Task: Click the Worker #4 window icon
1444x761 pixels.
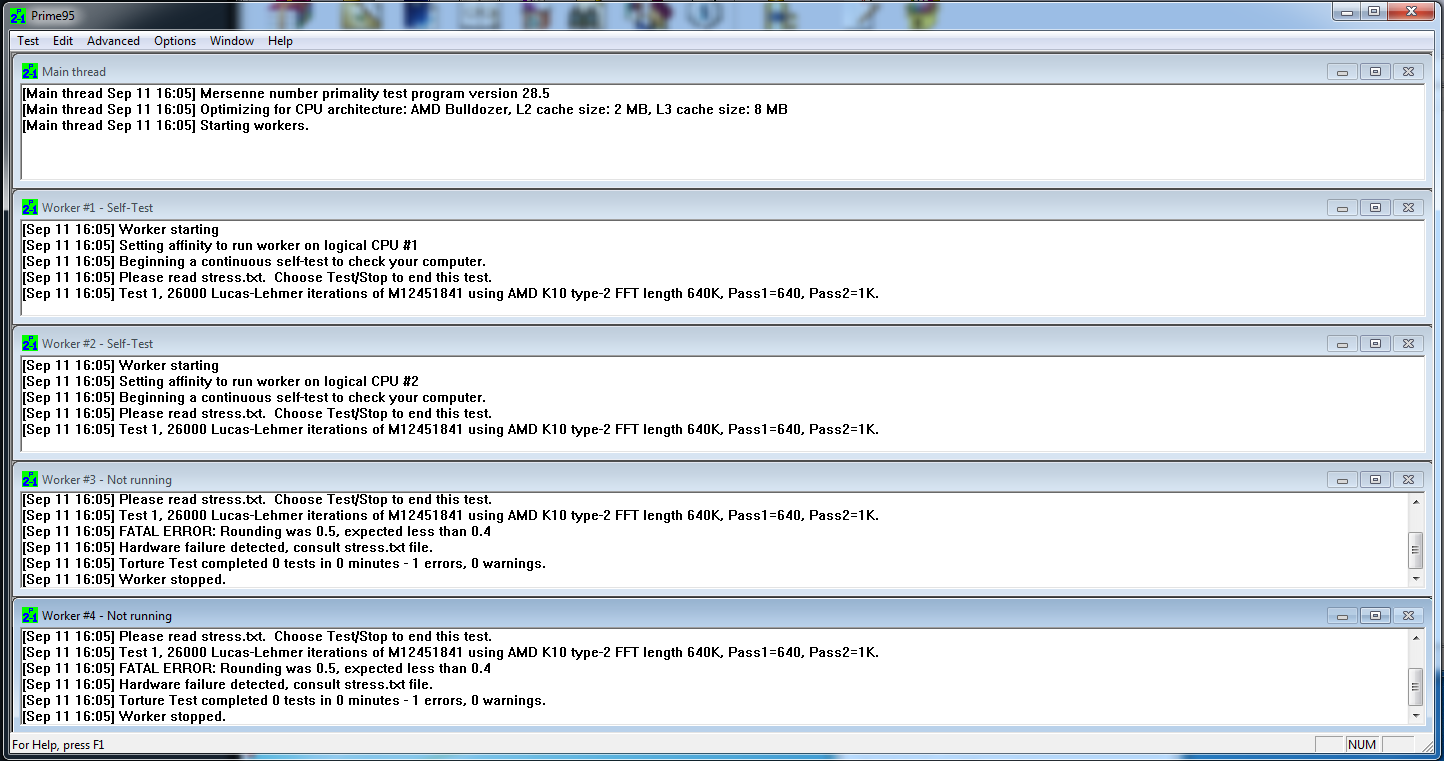Action: 30,616
